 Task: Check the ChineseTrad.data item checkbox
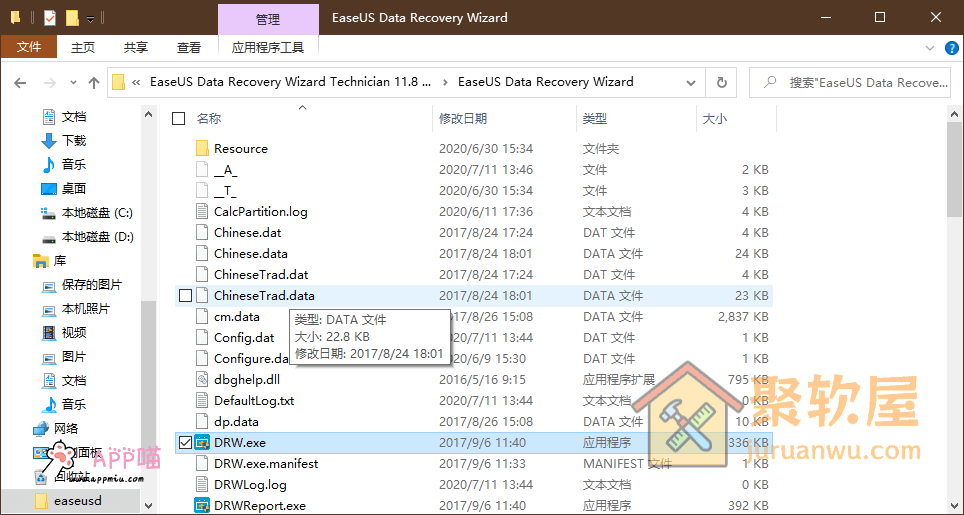coord(185,296)
